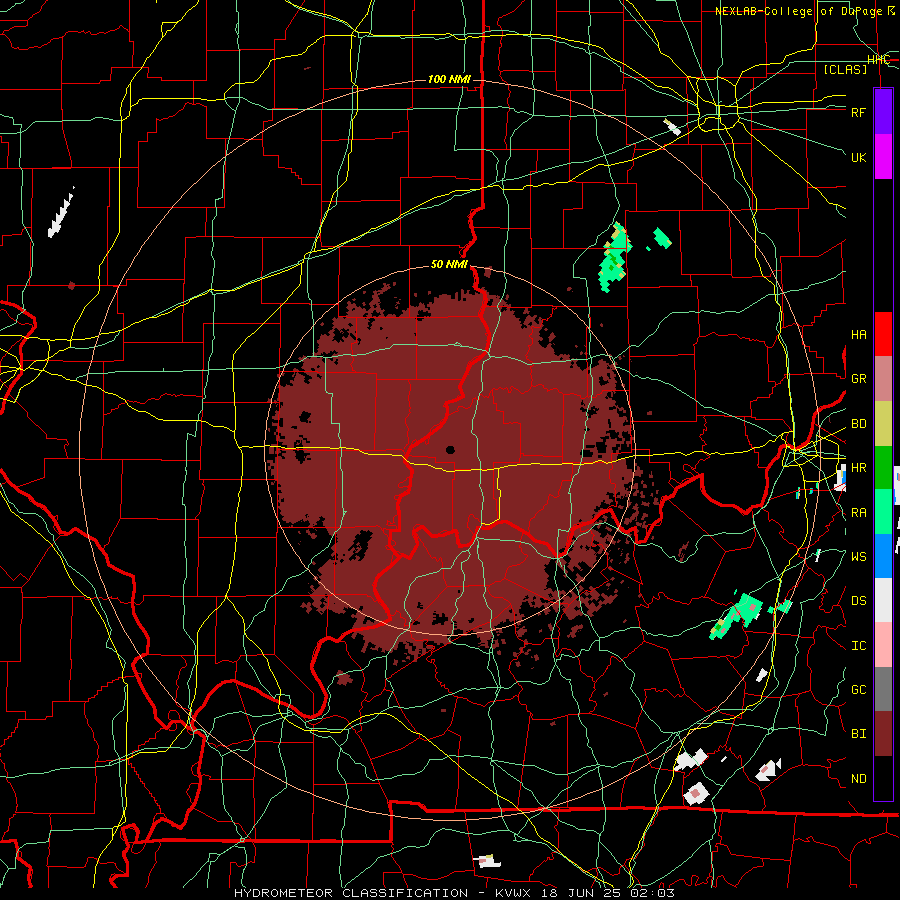
Task: Click the 'HHC' product code text
Action: pyautogui.click(x=878, y=60)
